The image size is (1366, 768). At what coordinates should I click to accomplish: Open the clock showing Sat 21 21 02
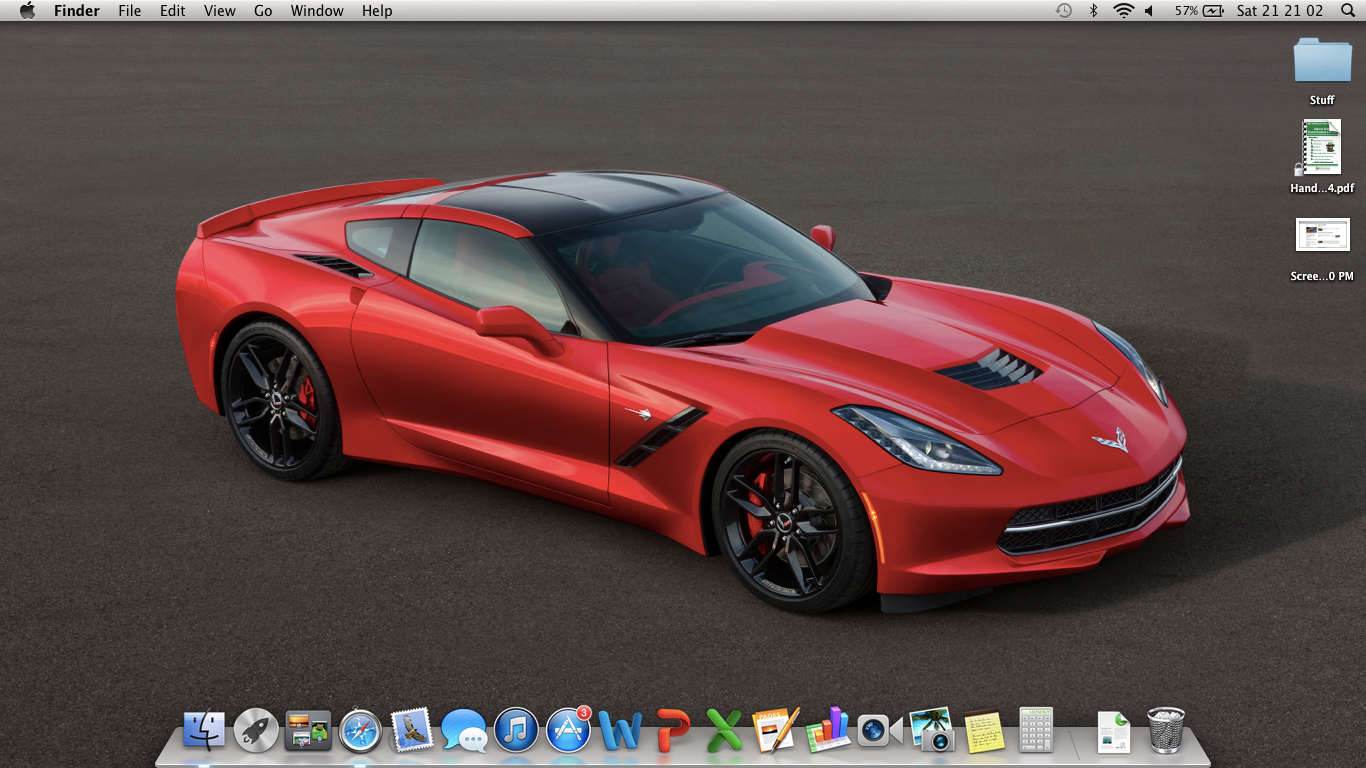pos(1279,11)
